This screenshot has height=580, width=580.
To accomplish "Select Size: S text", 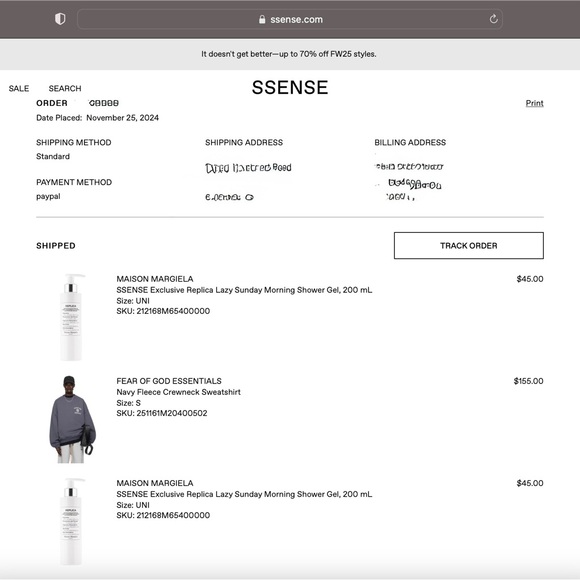I will click(x=129, y=403).
